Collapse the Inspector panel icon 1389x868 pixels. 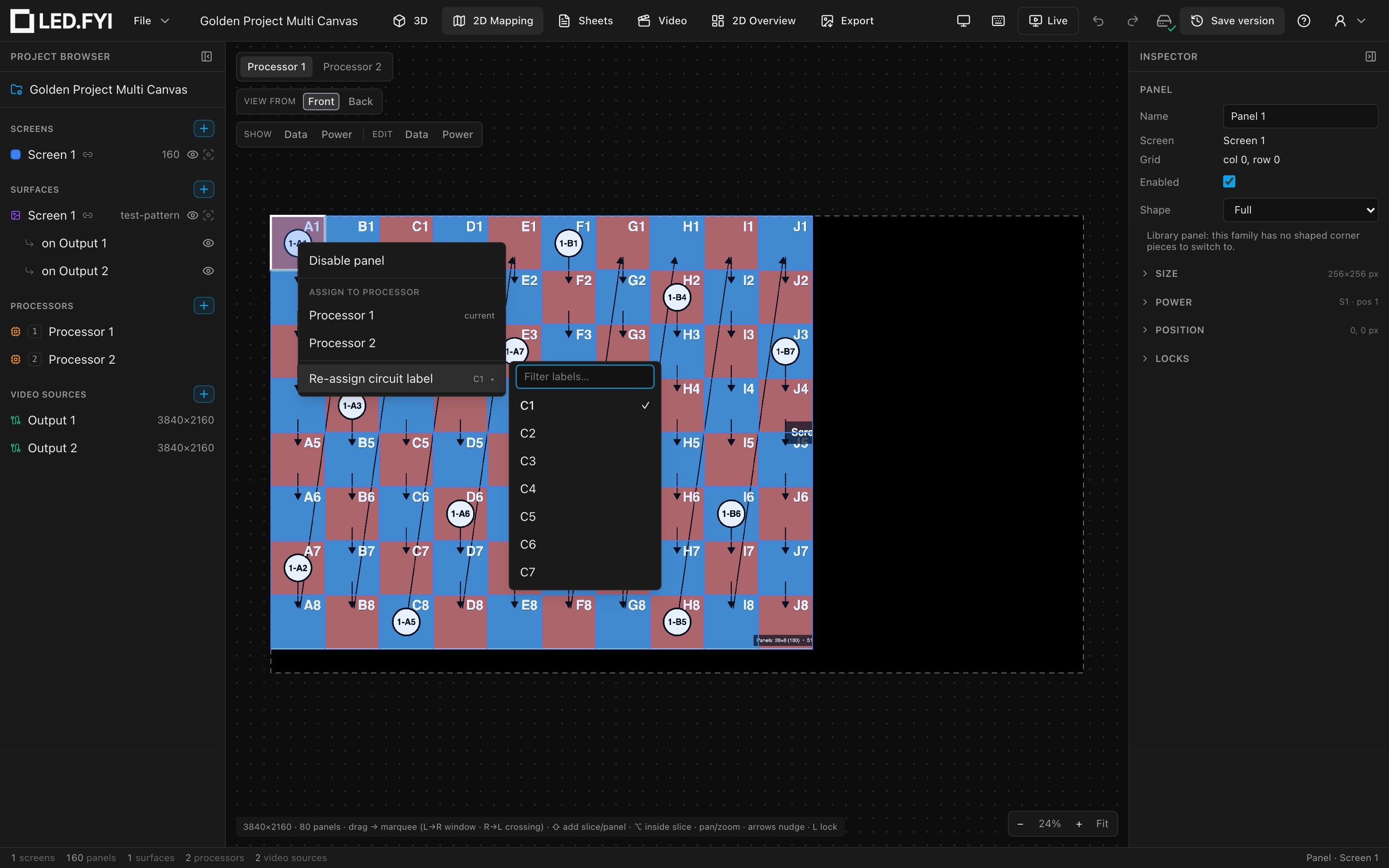(x=1371, y=56)
